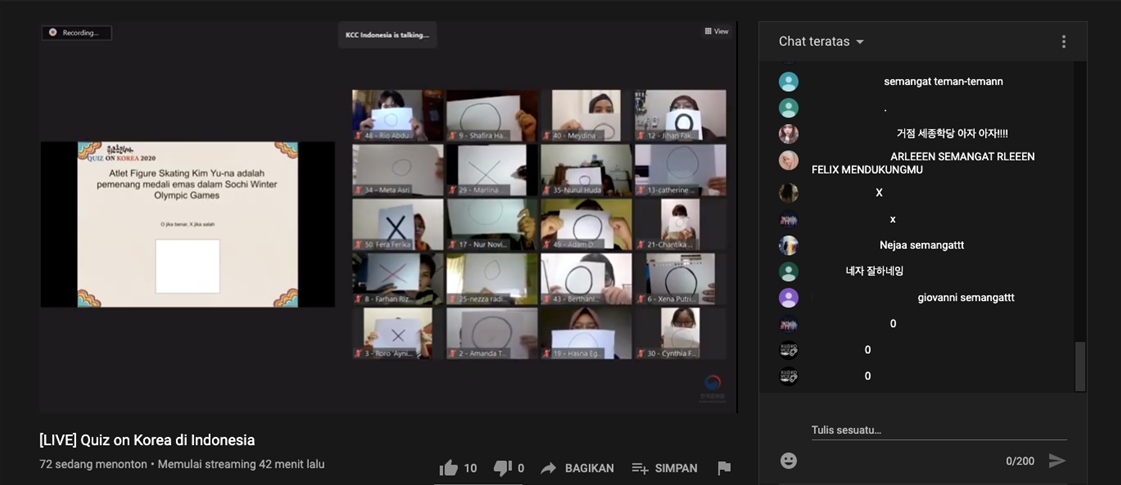Click participant tile 50 Tera Ferika

click(397, 224)
